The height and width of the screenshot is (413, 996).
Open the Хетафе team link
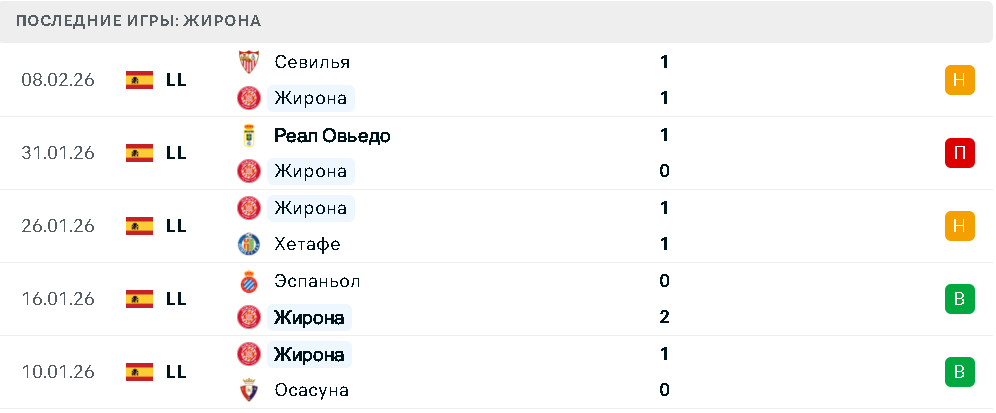(x=307, y=244)
